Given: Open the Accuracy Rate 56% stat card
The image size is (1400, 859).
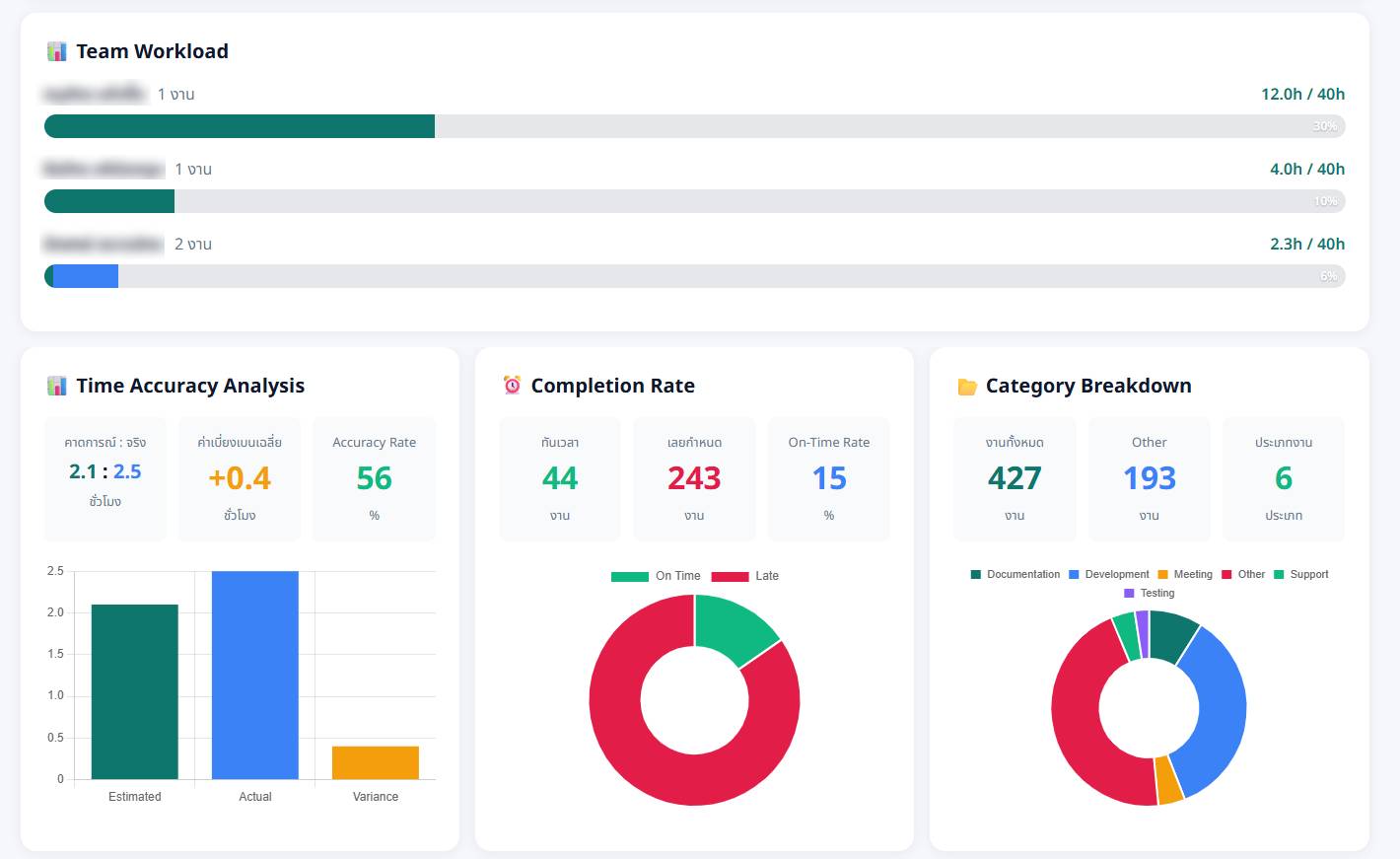Looking at the screenshot, I should pos(374,478).
